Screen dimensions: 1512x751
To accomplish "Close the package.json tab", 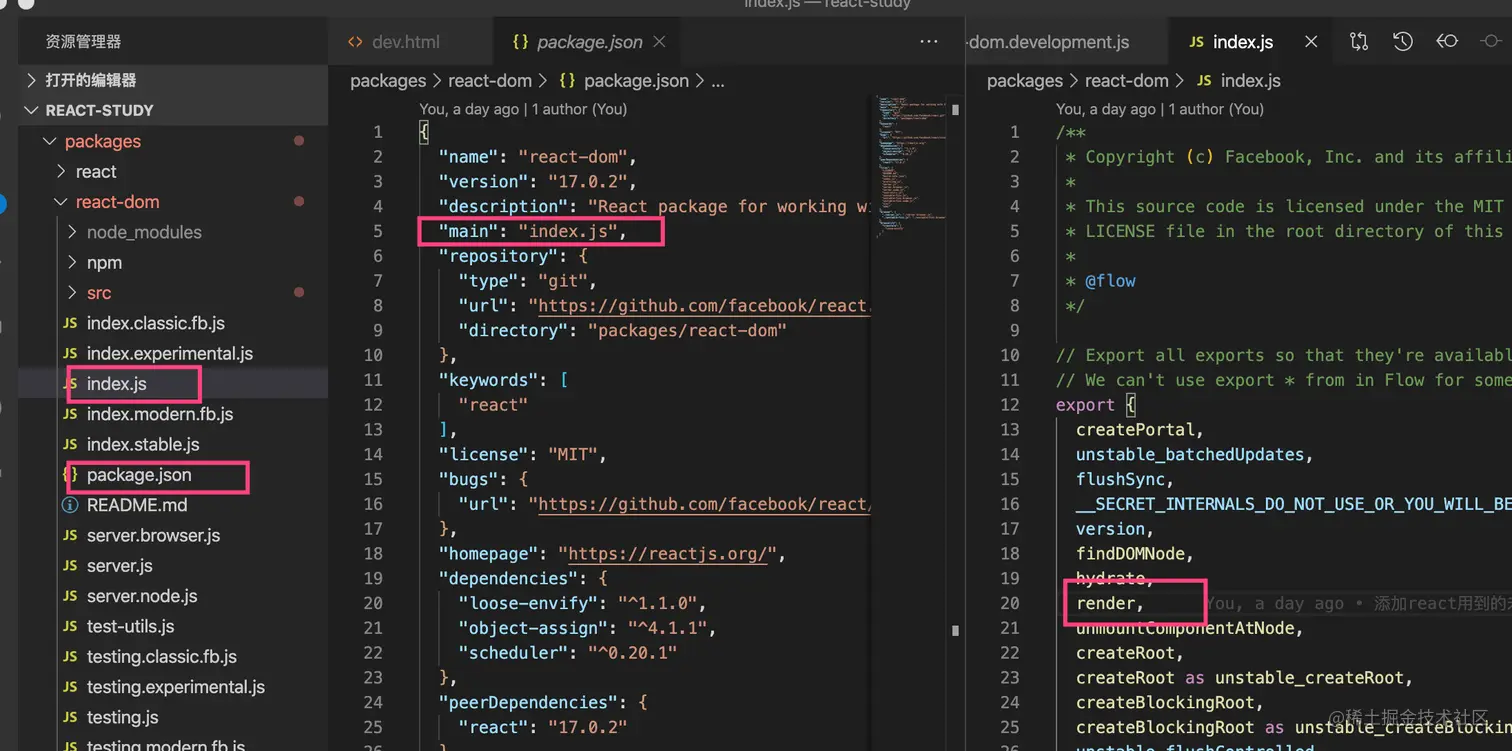I will click(x=660, y=41).
